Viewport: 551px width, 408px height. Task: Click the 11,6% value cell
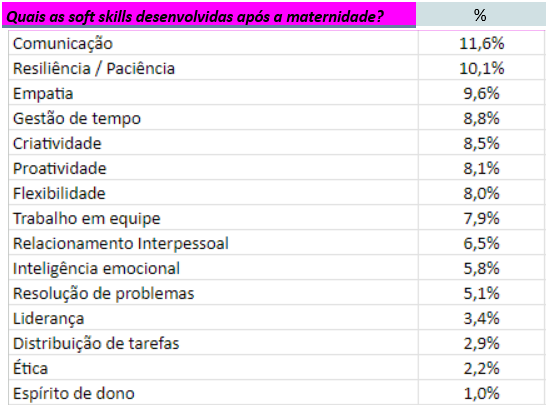pos(481,43)
